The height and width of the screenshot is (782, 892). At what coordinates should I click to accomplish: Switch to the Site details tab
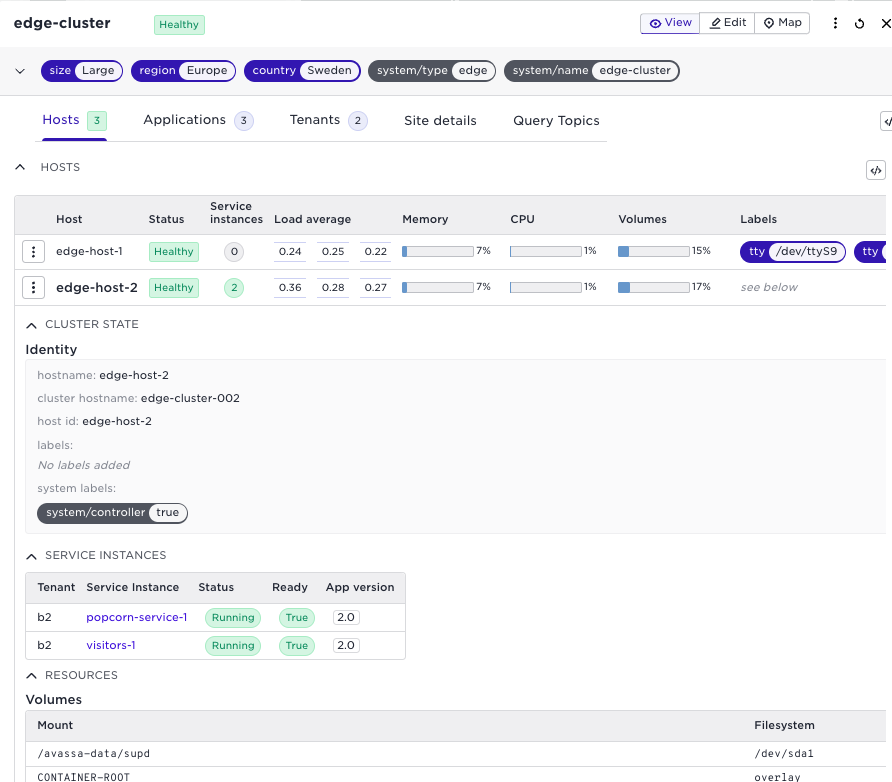click(x=440, y=121)
